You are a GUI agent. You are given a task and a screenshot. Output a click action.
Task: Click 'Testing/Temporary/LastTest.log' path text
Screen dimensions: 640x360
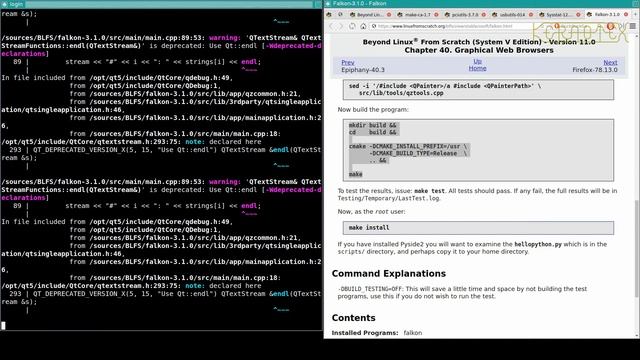pos(388,198)
